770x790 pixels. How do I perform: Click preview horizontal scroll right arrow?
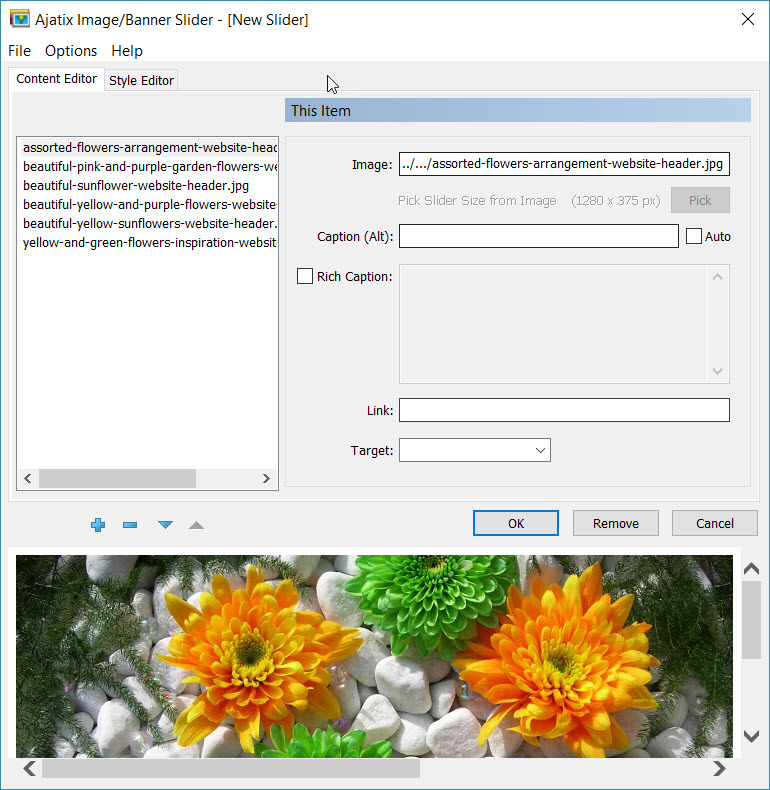[x=719, y=769]
